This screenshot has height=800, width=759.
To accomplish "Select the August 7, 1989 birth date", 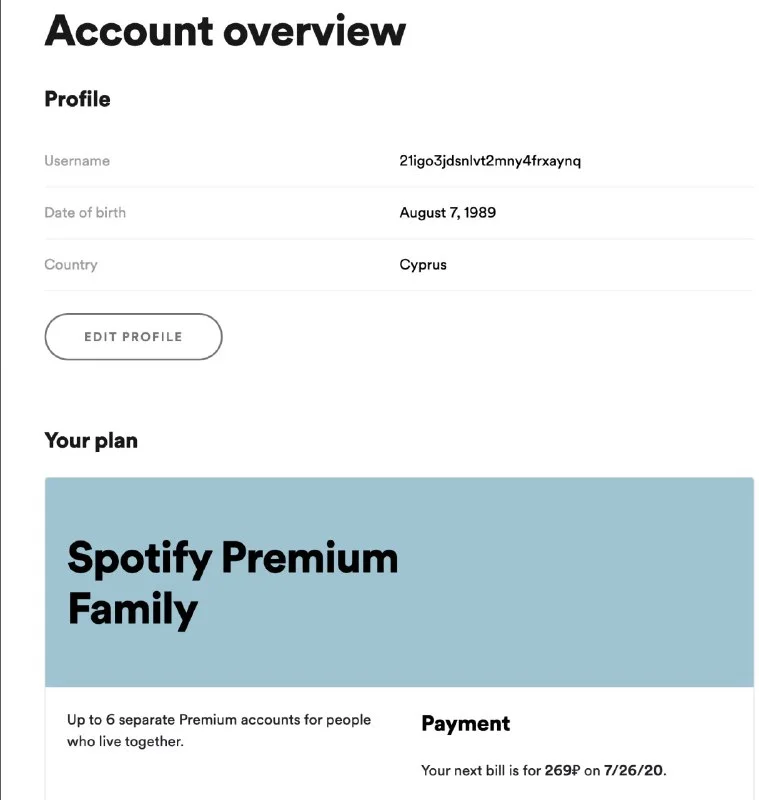I will tap(447, 213).
